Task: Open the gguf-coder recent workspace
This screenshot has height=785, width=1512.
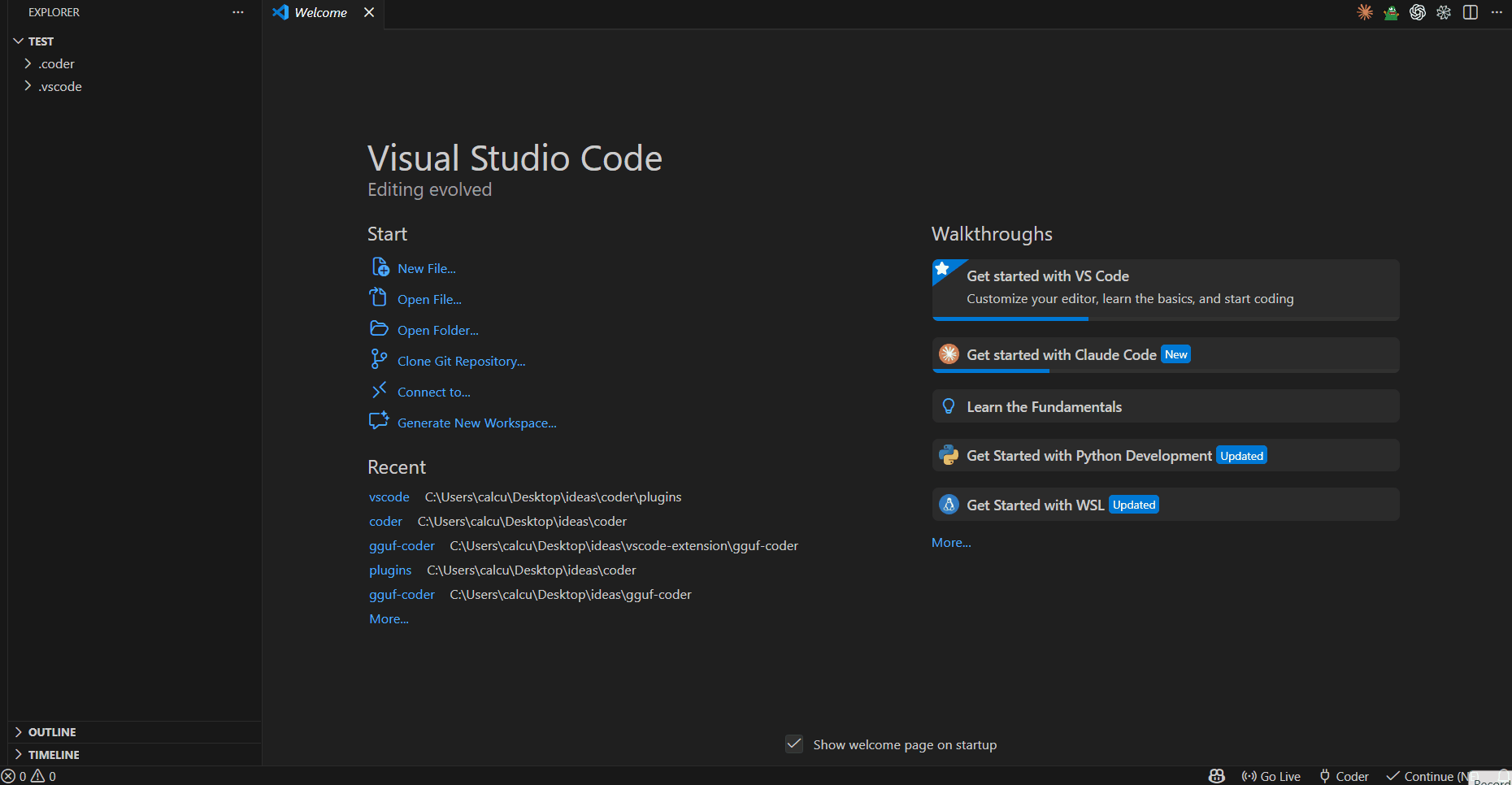Action: click(402, 545)
